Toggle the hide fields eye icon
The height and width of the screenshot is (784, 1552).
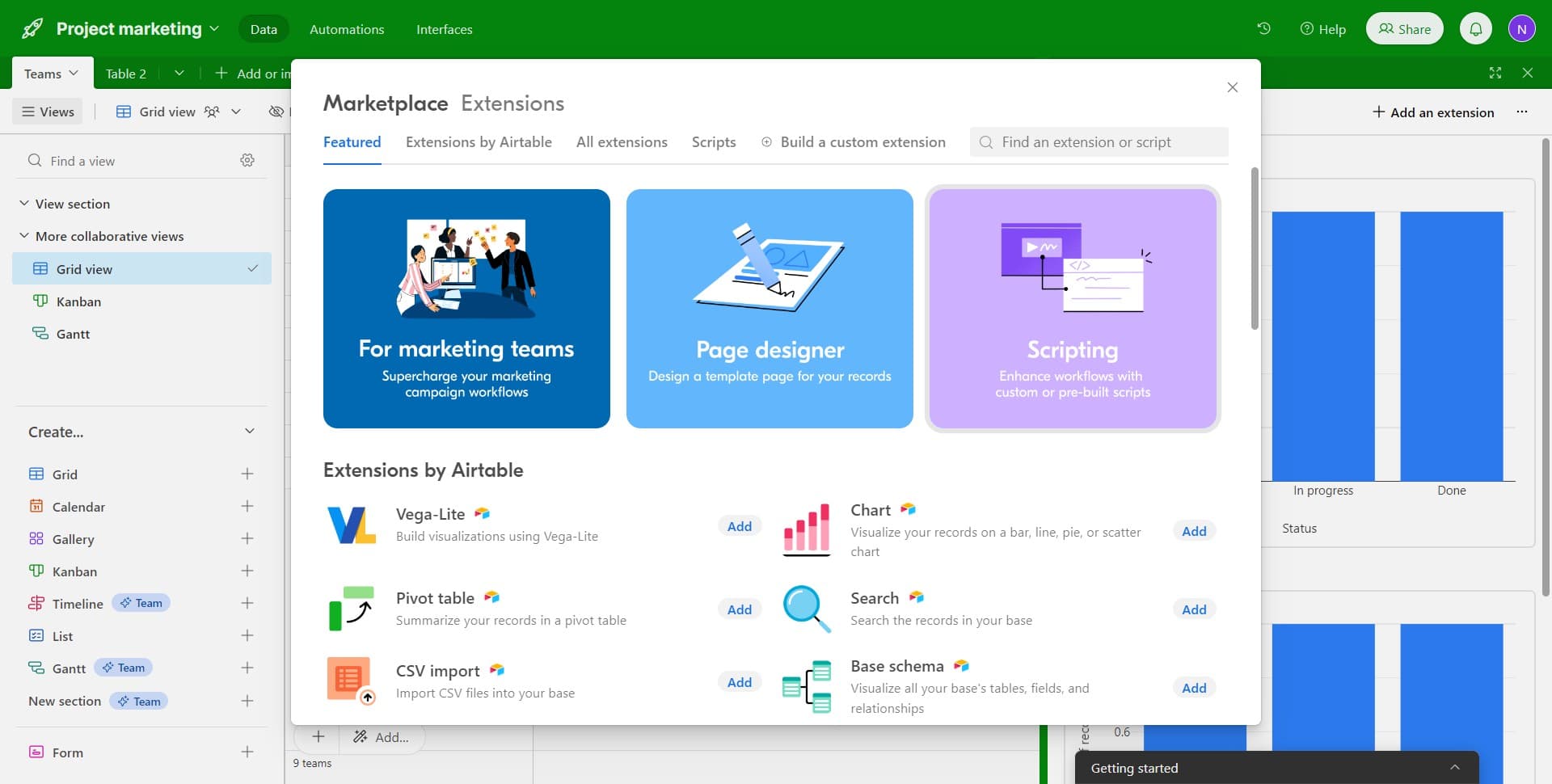click(276, 112)
